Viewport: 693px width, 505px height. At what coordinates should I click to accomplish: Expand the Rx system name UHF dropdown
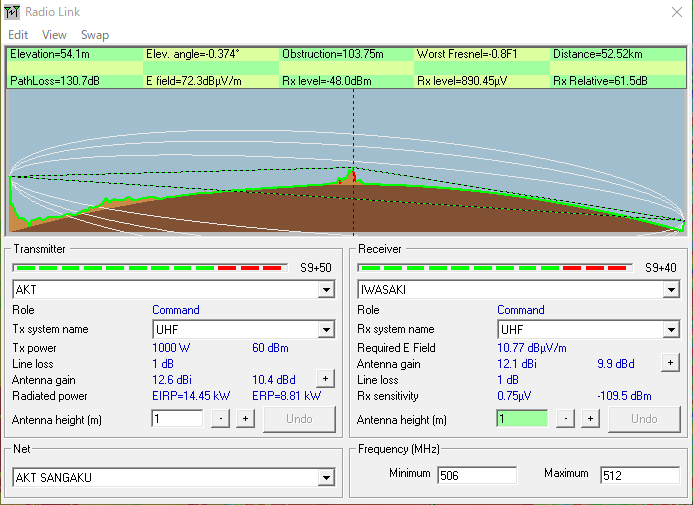click(x=671, y=330)
